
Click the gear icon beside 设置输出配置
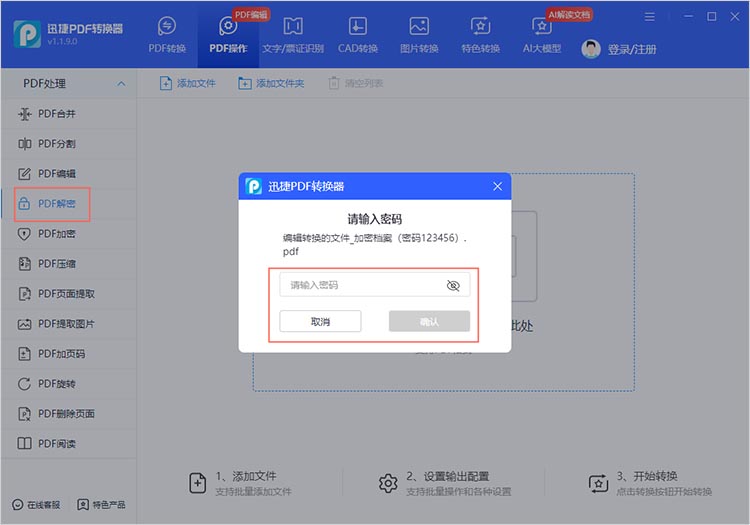coord(388,483)
